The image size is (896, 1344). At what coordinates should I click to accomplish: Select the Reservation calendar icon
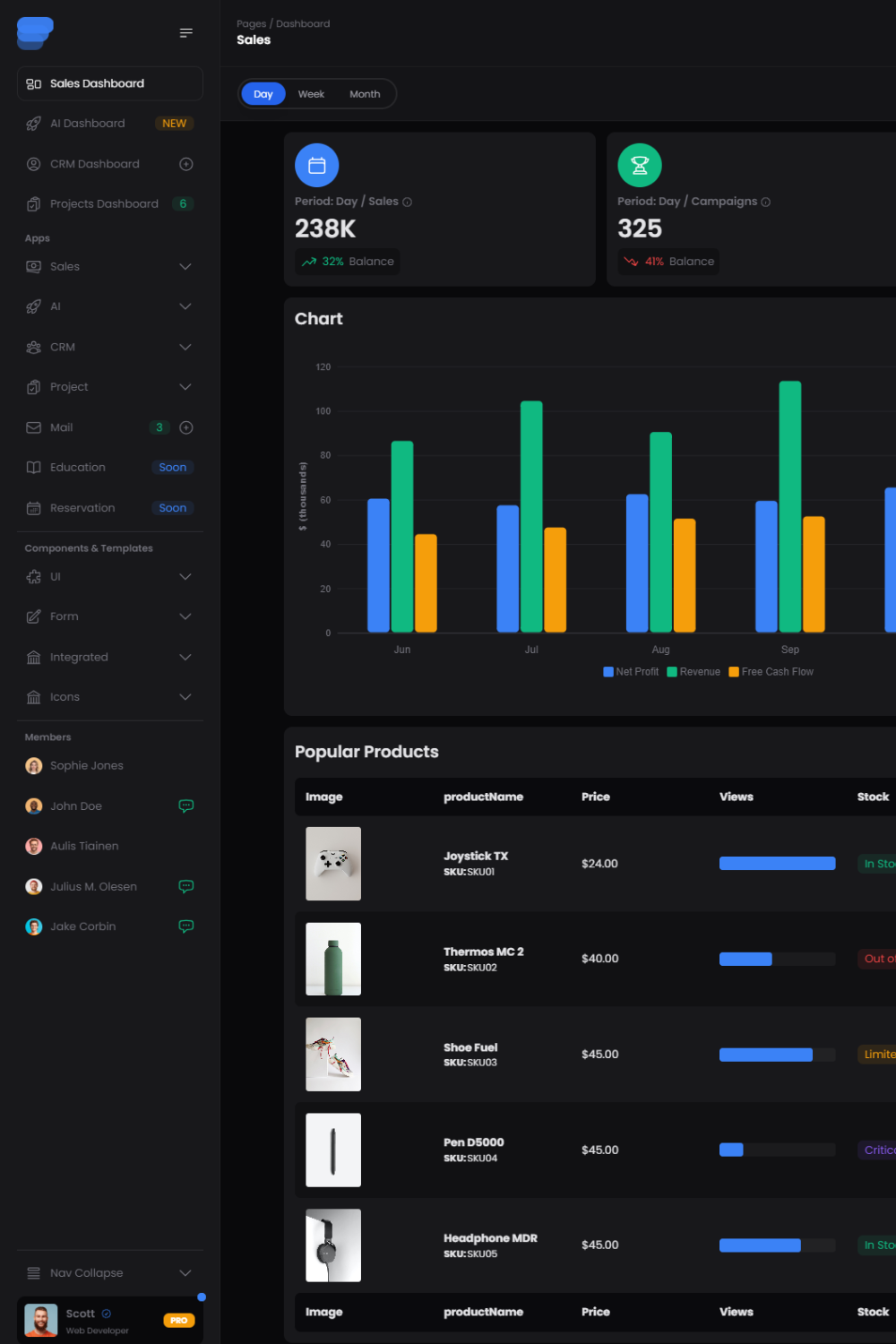click(x=33, y=507)
